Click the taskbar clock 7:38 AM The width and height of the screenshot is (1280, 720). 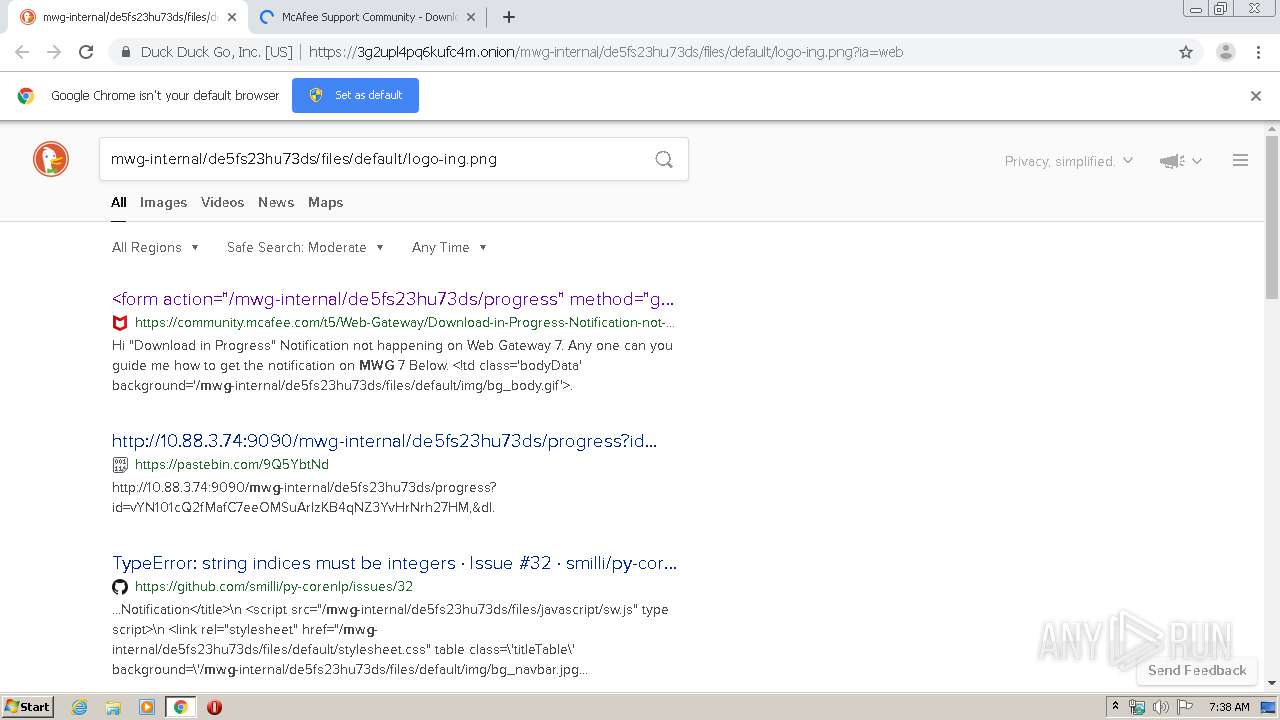(1229, 707)
